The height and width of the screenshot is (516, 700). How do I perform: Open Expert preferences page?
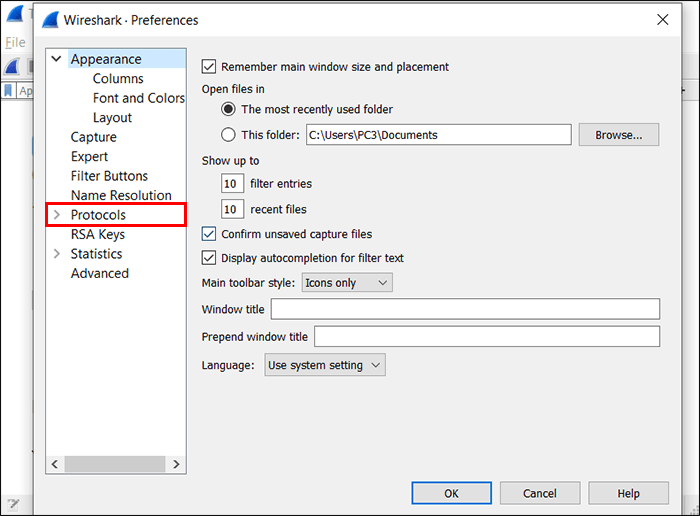[x=89, y=157]
